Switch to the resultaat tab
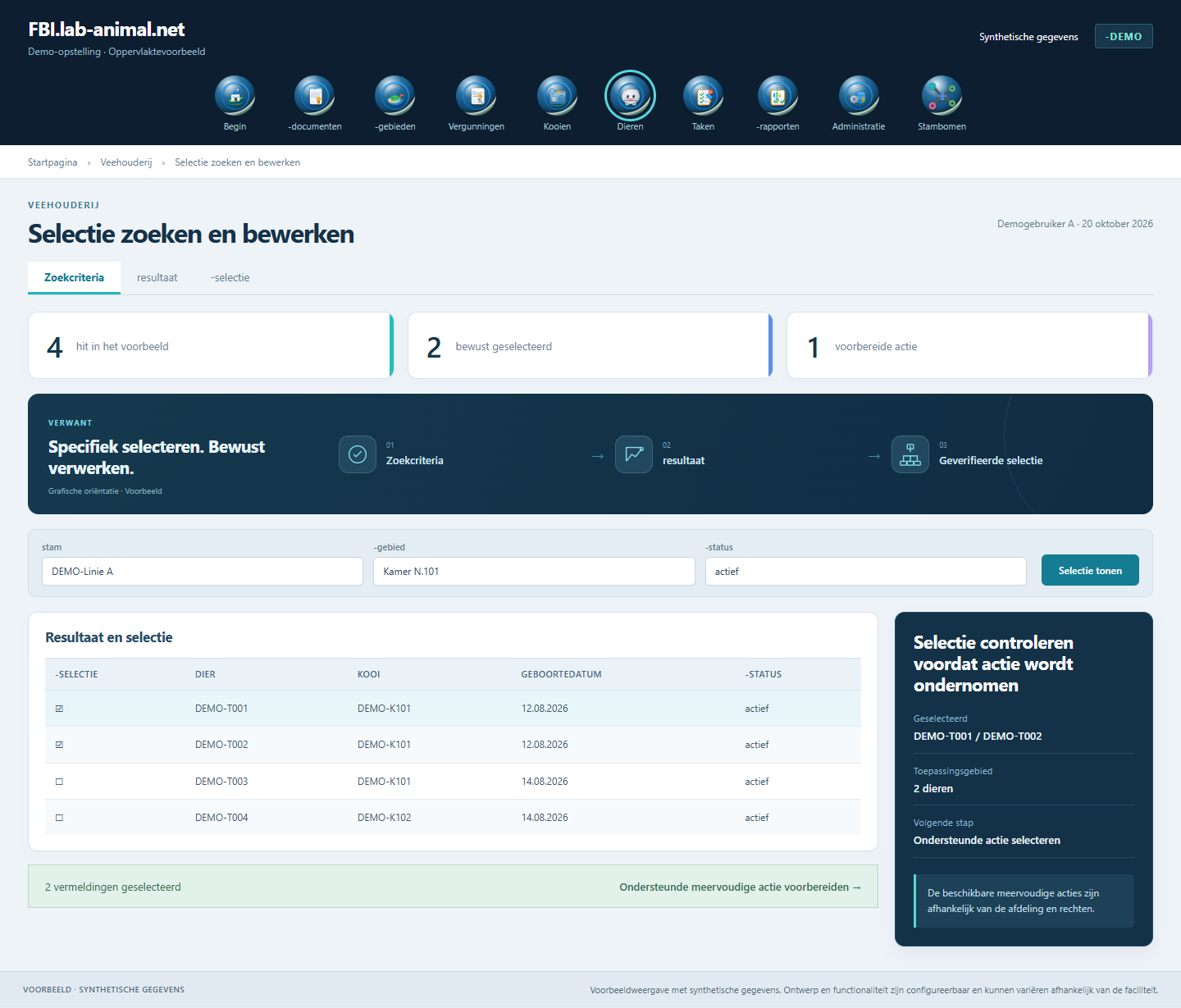The width and height of the screenshot is (1181, 1008). 157,277
